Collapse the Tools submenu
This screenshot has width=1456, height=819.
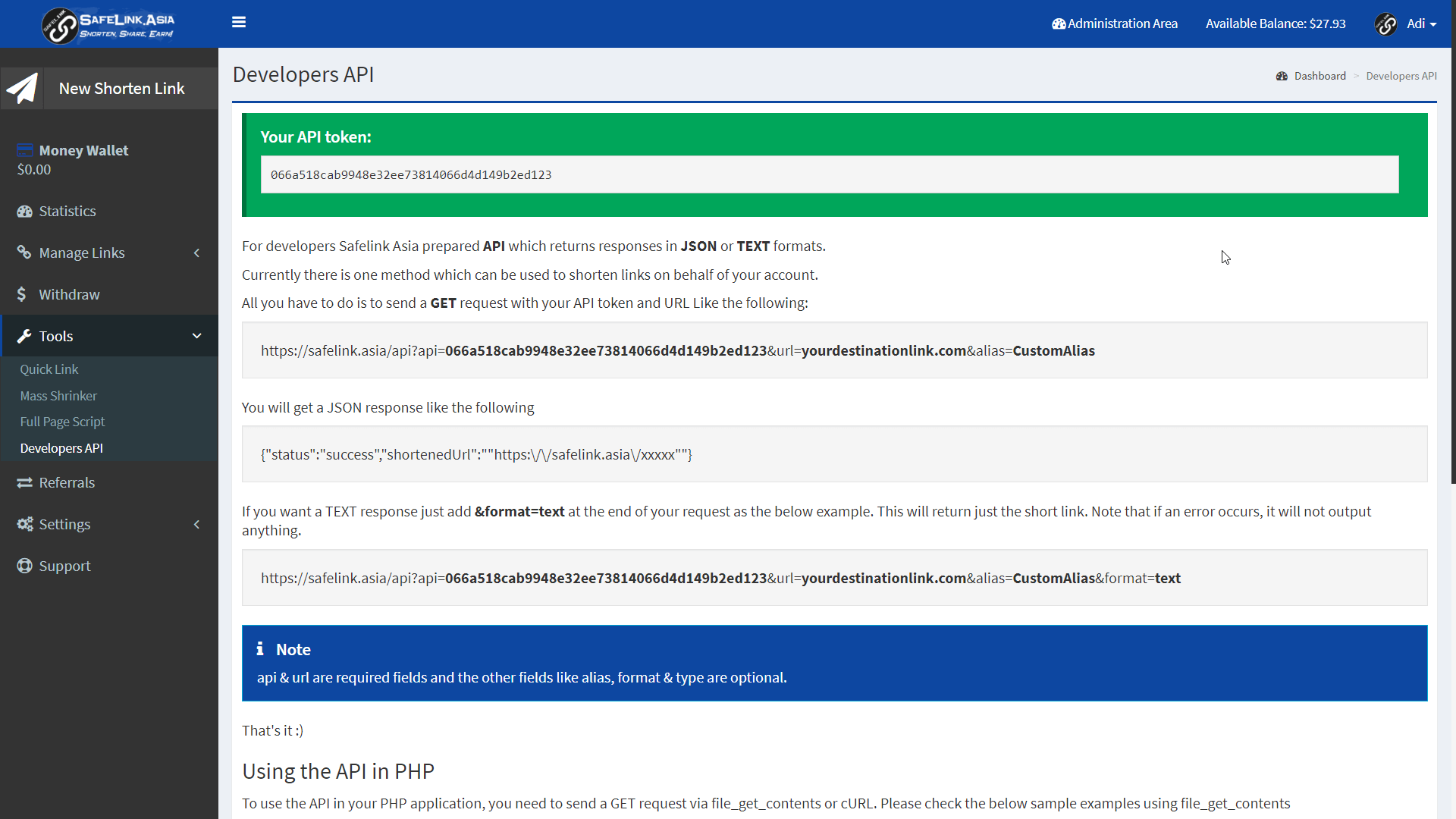[x=196, y=336]
